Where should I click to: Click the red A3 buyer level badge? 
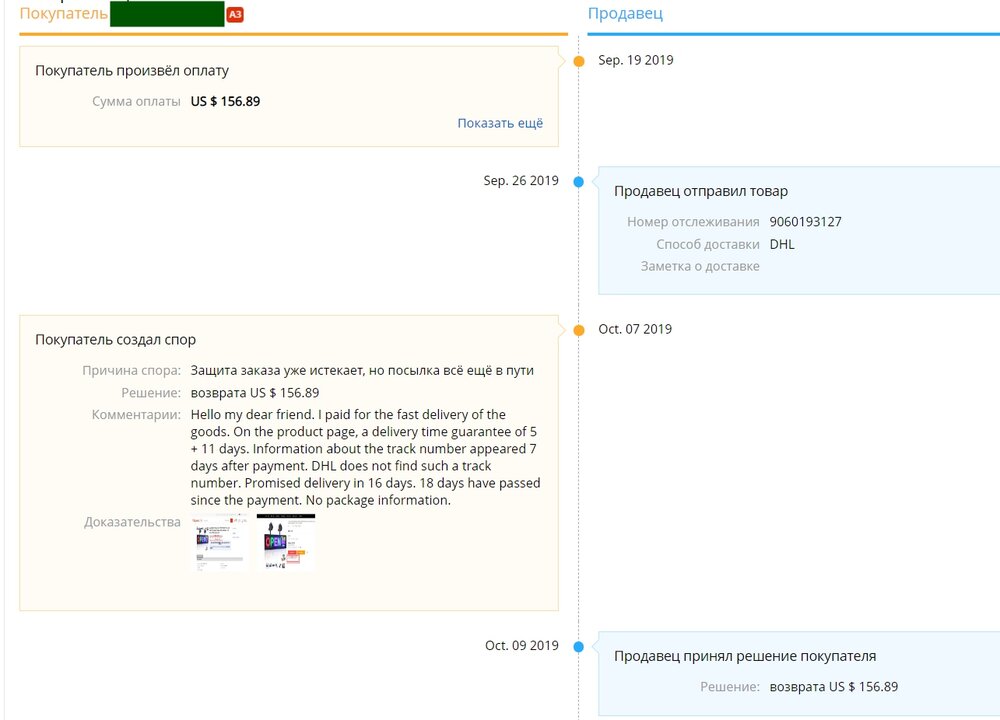tap(235, 14)
